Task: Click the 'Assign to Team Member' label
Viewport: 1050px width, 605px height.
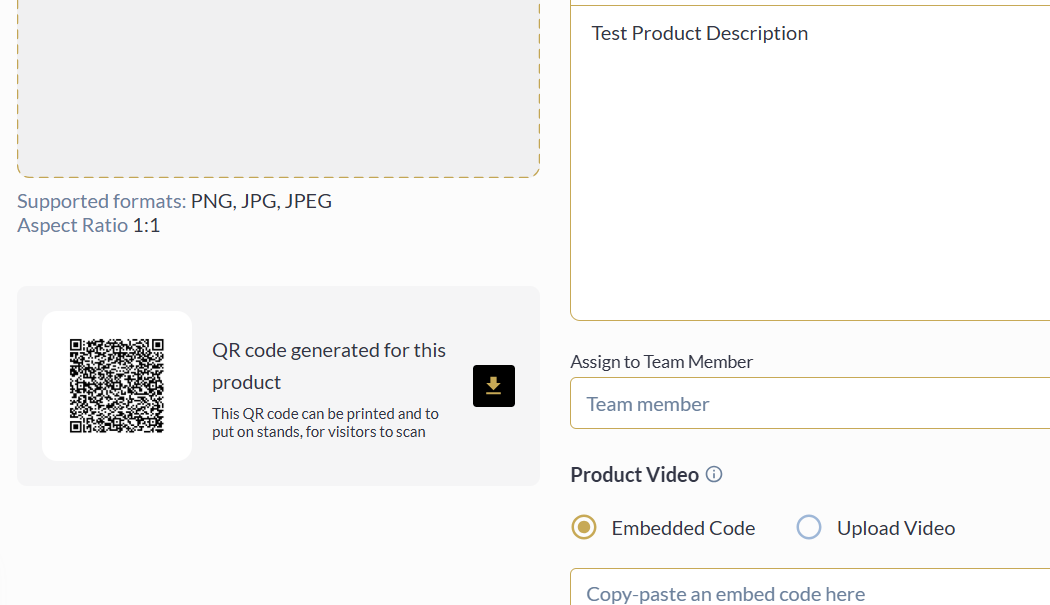Action: pos(662,362)
